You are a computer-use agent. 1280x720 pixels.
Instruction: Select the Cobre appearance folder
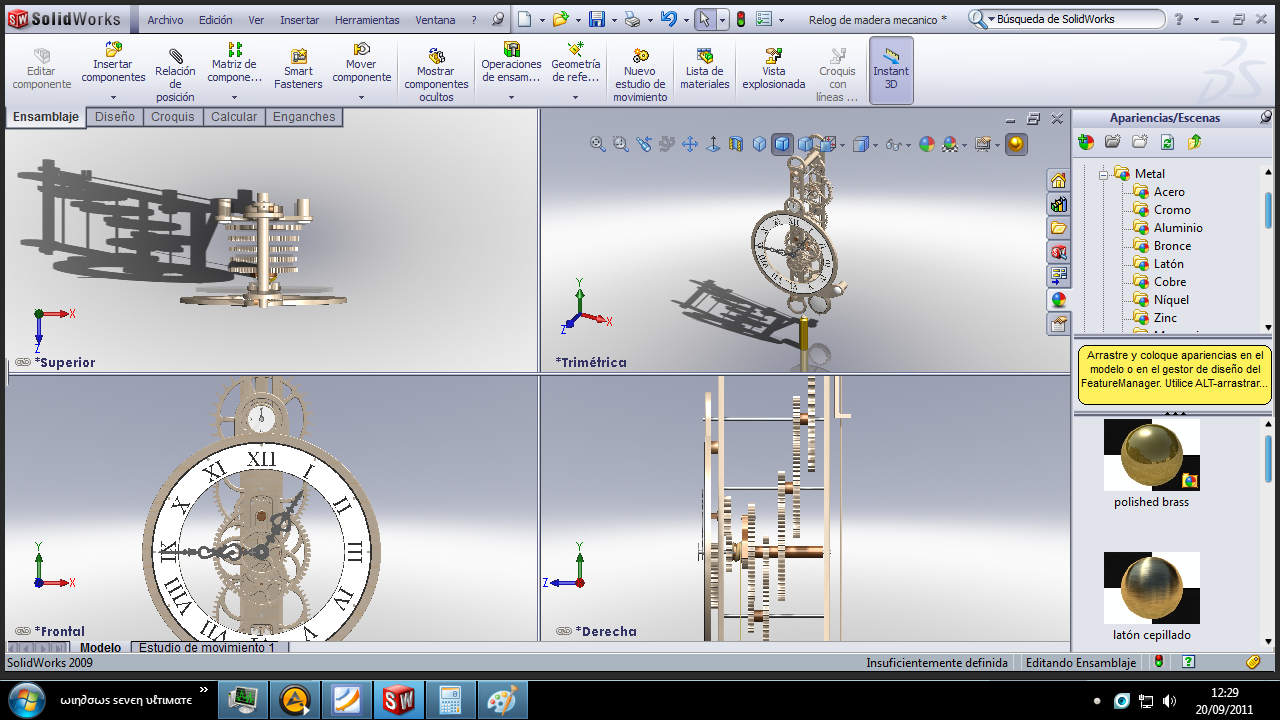(x=1170, y=282)
